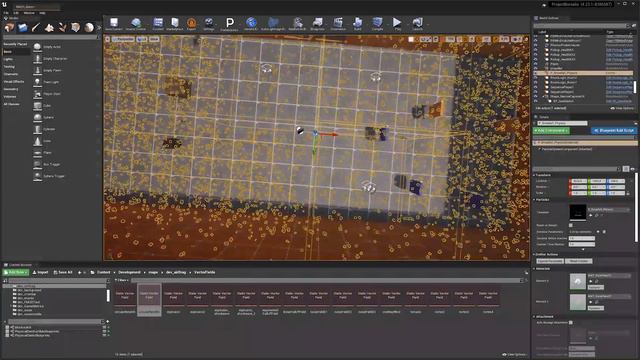The height and width of the screenshot is (360, 640).
Task: Click the Import button in Content Browser
Action: coord(40,272)
